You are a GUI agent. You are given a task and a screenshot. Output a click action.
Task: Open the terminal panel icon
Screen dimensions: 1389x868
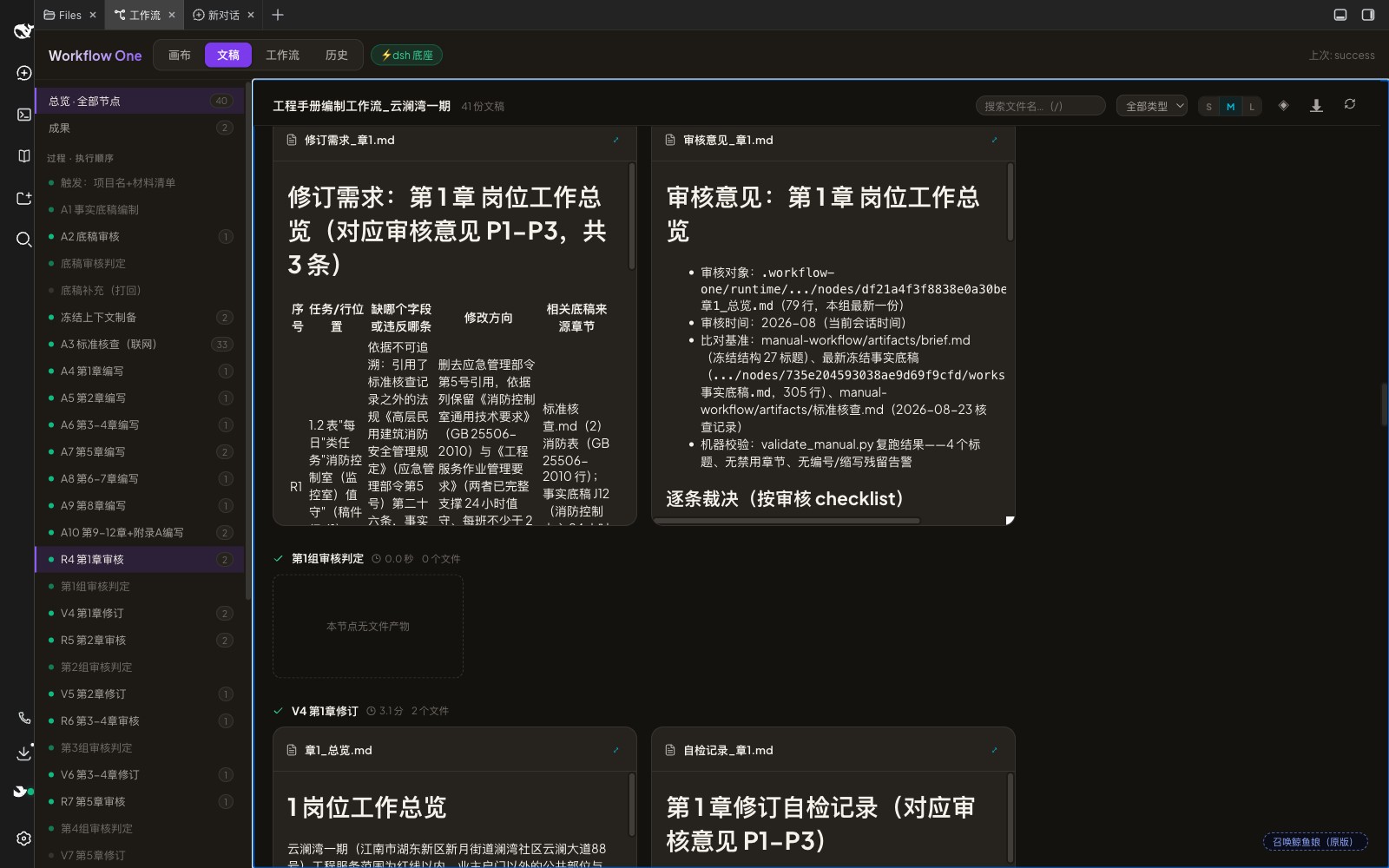pos(24,115)
